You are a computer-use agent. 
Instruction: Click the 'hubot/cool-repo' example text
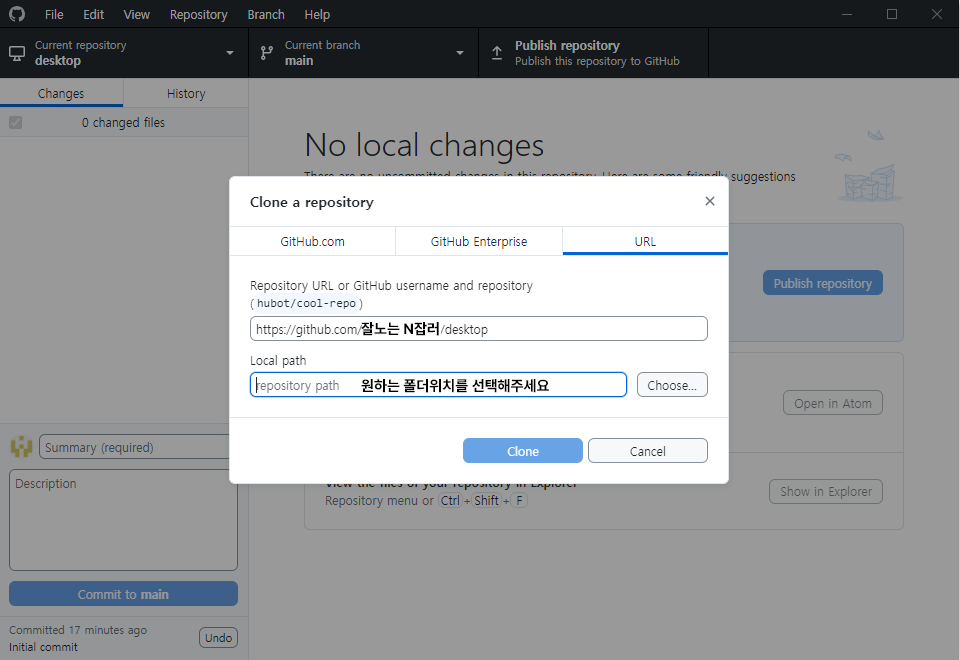click(306, 303)
